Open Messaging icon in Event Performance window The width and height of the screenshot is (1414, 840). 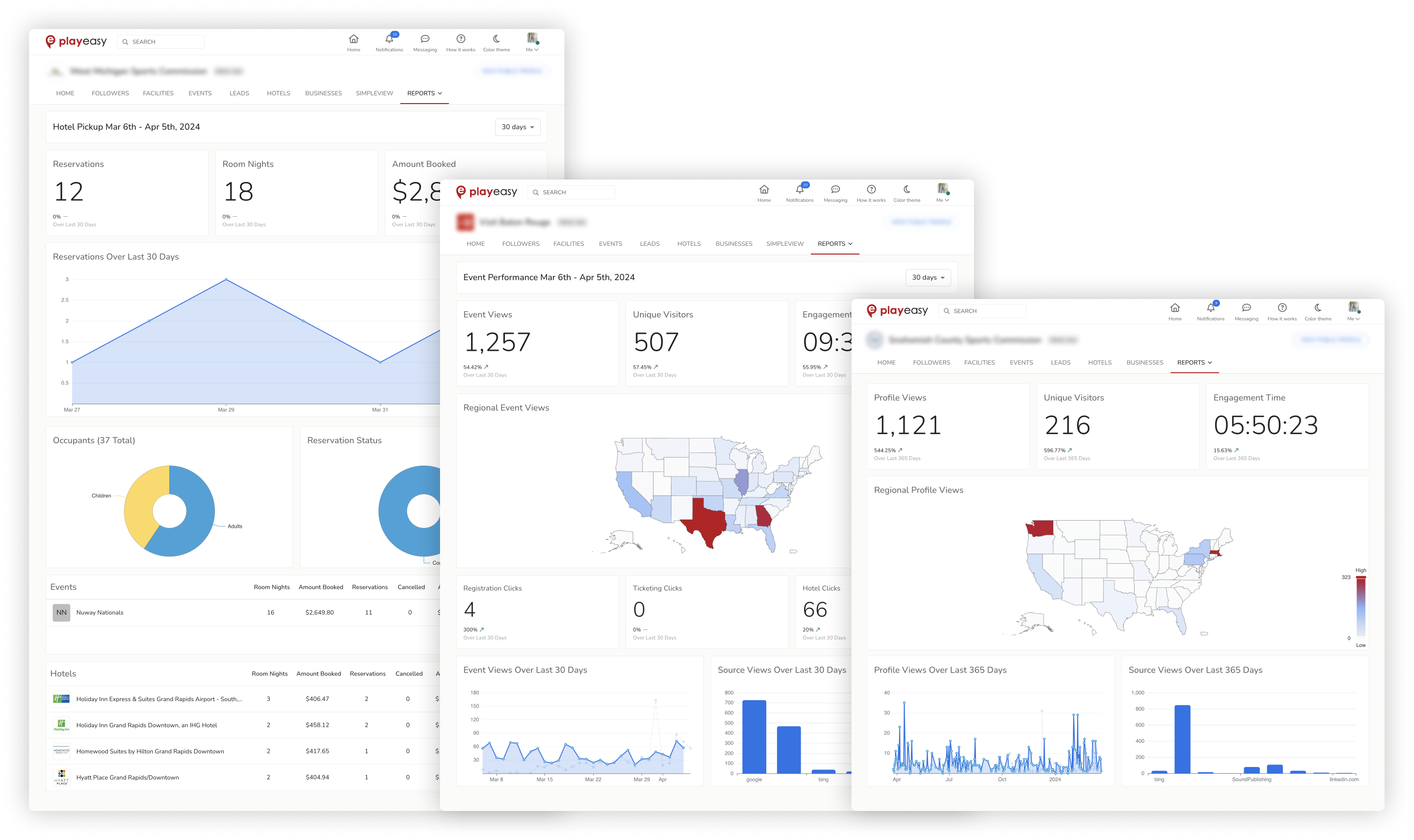coord(835,190)
